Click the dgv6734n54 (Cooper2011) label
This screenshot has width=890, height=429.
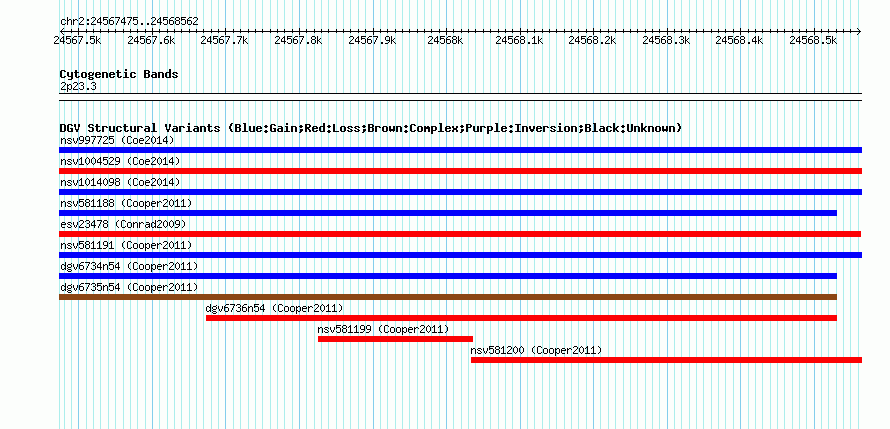tap(129, 266)
